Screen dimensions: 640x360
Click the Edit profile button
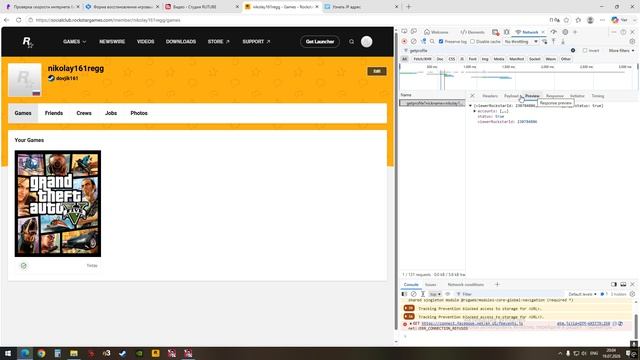click(x=377, y=71)
